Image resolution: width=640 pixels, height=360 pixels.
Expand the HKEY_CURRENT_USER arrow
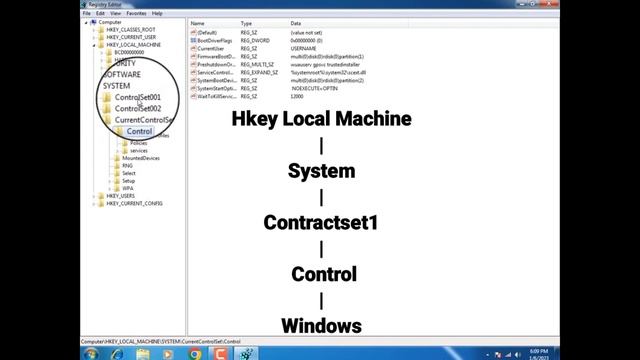pos(94,37)
